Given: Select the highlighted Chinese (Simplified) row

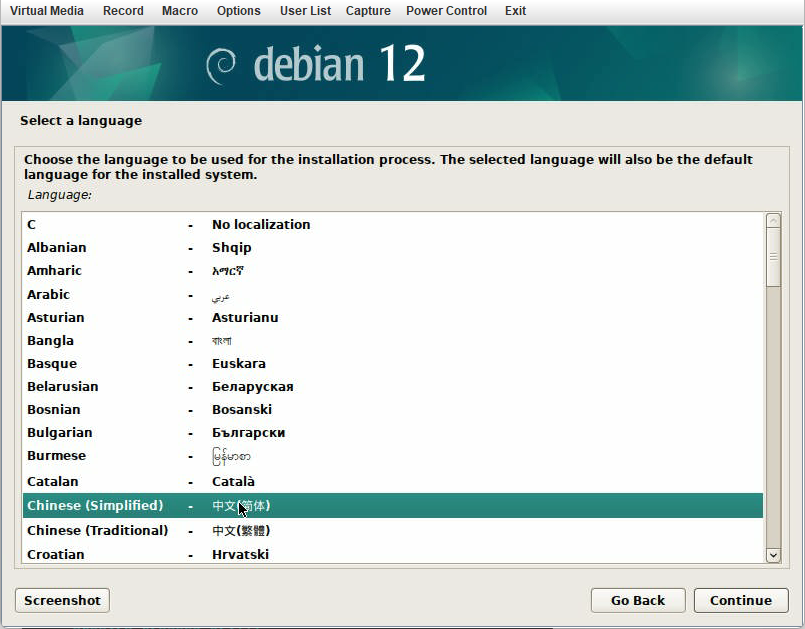Looking at the screenshot, I should point(393,506).
